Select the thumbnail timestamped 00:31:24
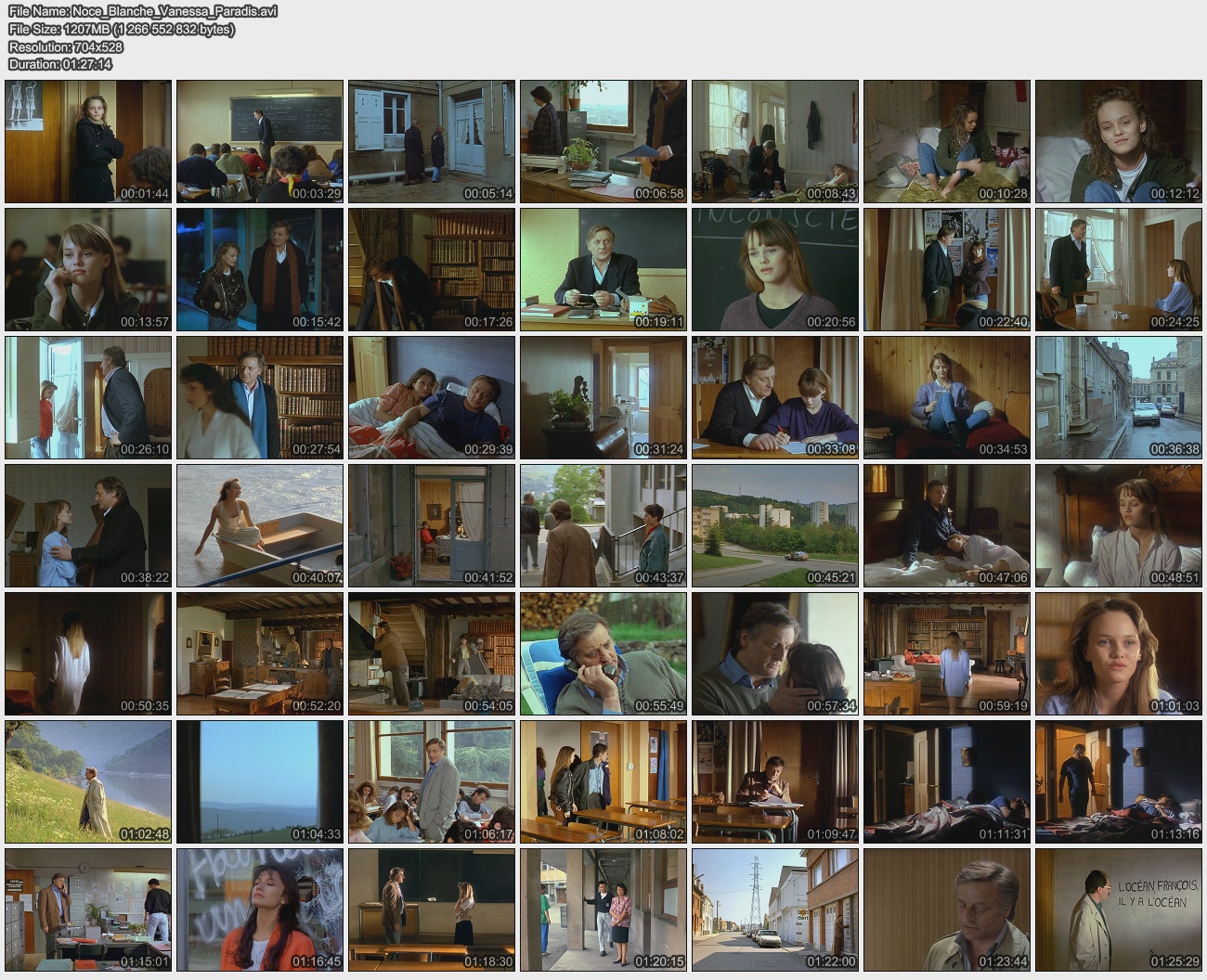 (603, 397)
